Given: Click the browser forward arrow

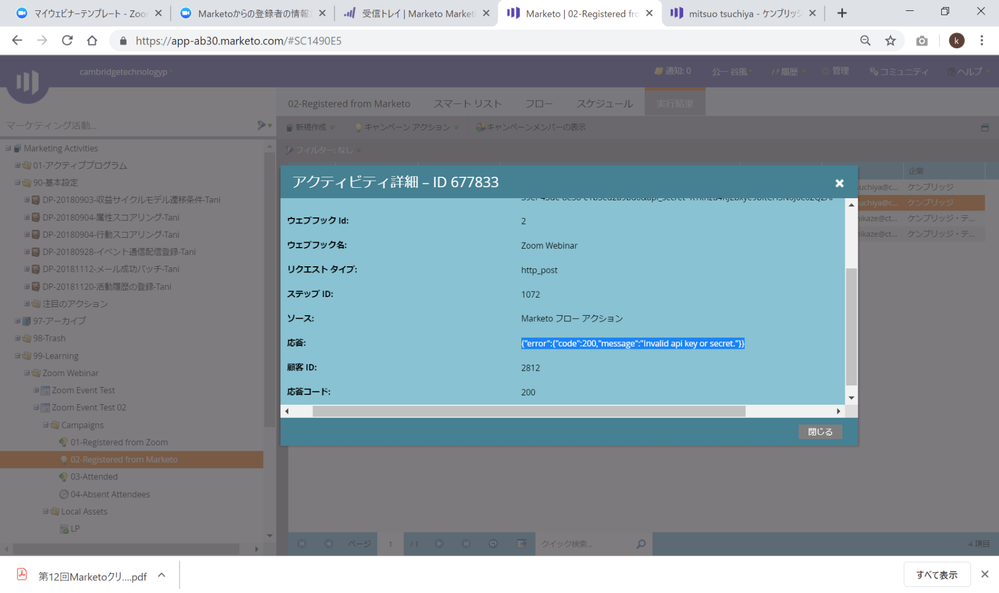Looking at the screenshot, I should pyautogui.click(x=42, y=40).
